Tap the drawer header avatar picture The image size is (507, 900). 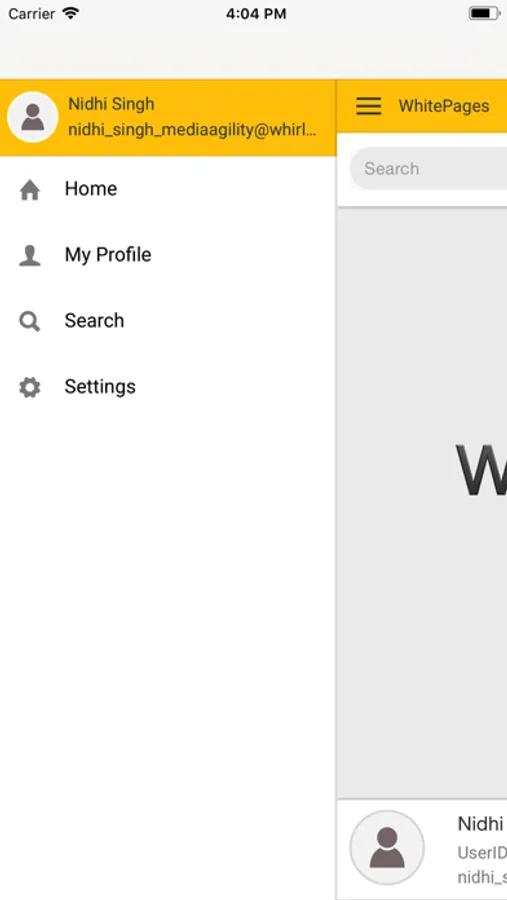[x=32, y=117]
